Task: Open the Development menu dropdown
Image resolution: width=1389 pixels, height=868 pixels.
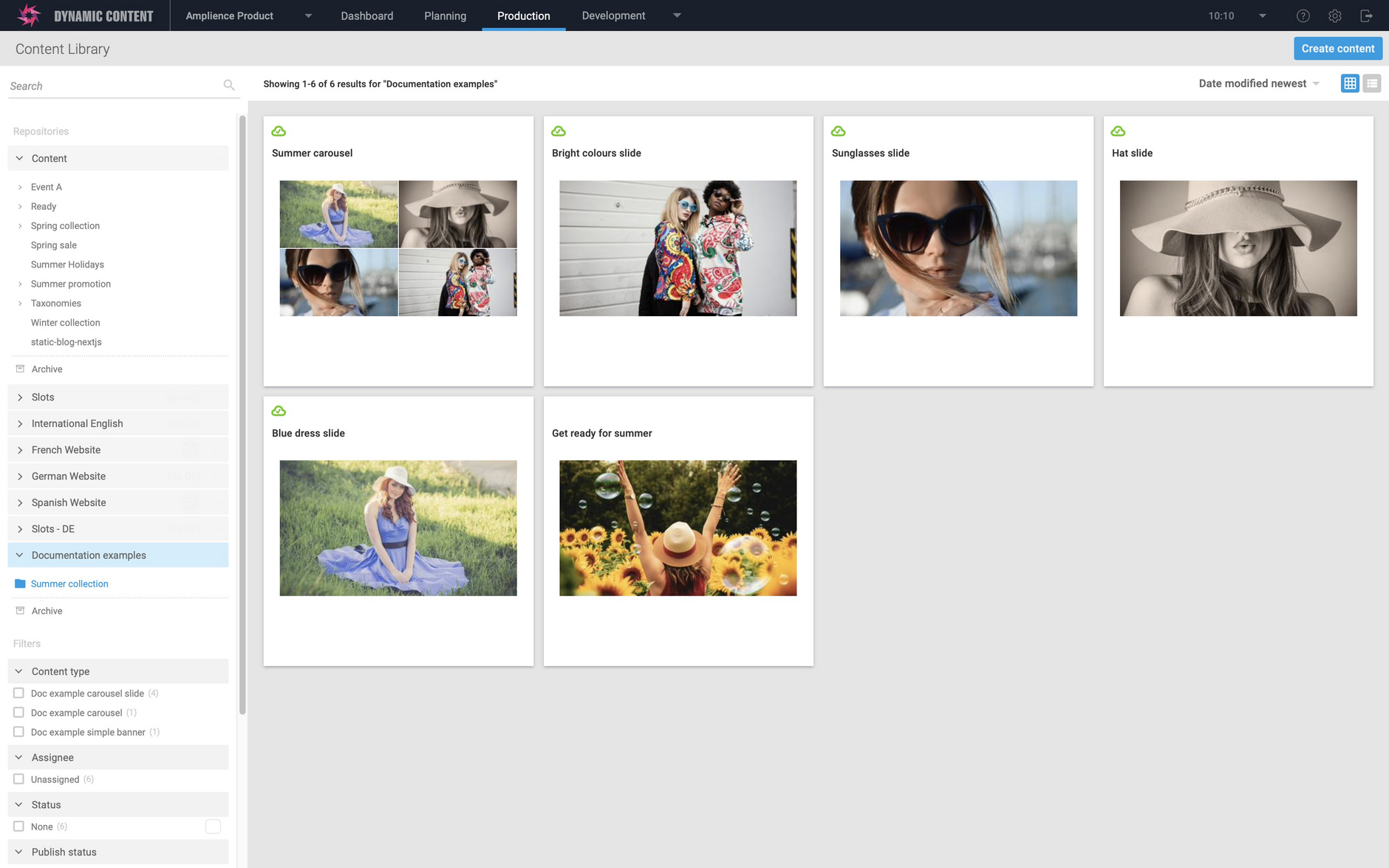Action: point(677,15)
